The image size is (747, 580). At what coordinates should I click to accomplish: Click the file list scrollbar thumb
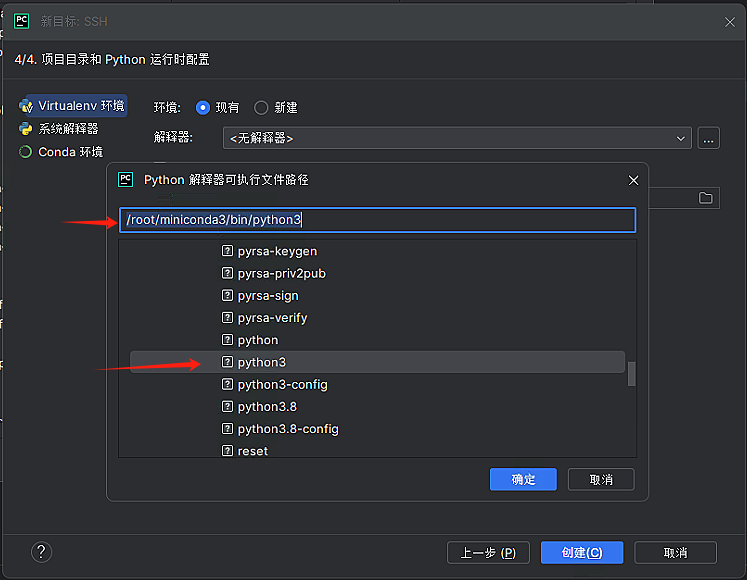(x=632, y=374)
